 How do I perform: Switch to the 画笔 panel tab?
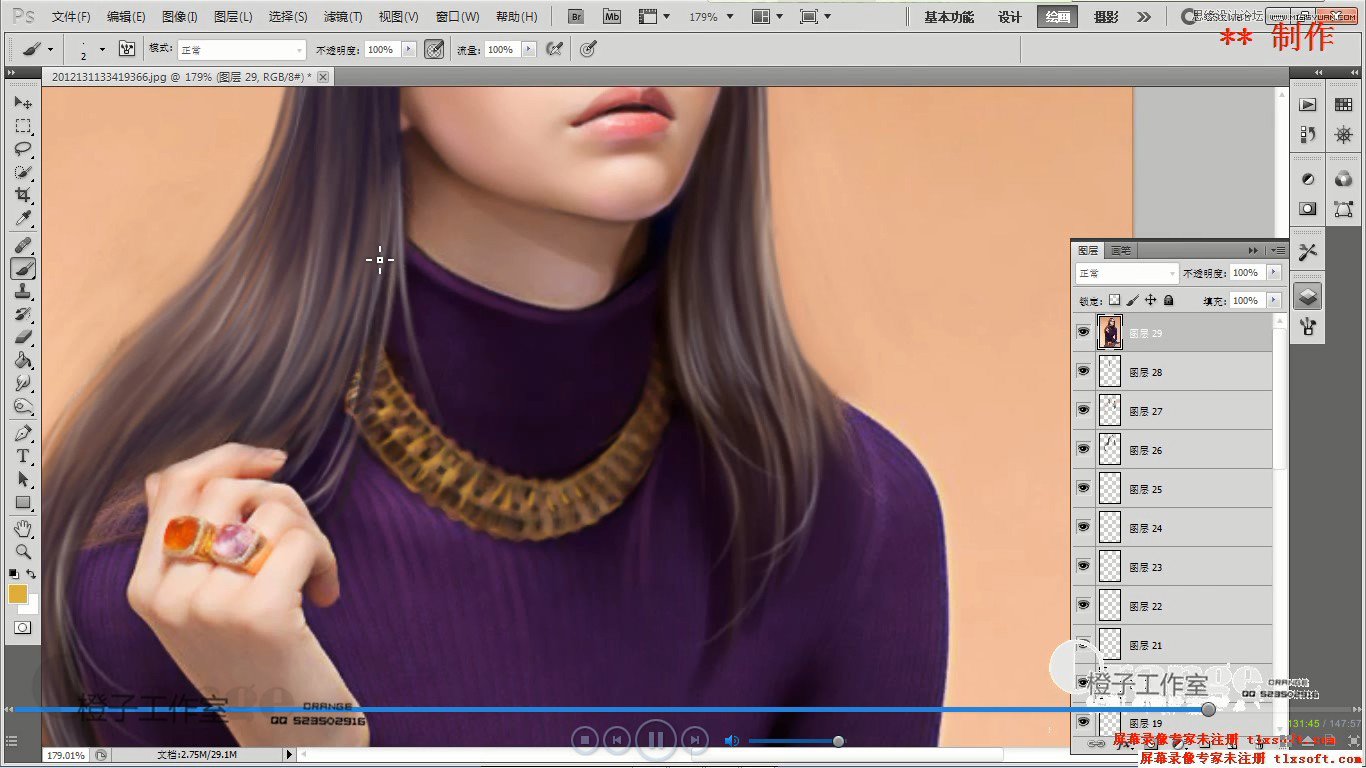click(x=1121, y=250)
